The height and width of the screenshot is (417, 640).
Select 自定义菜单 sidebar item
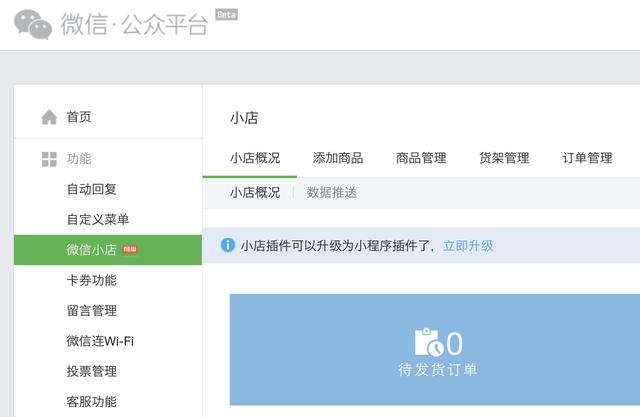coord(98,219)
